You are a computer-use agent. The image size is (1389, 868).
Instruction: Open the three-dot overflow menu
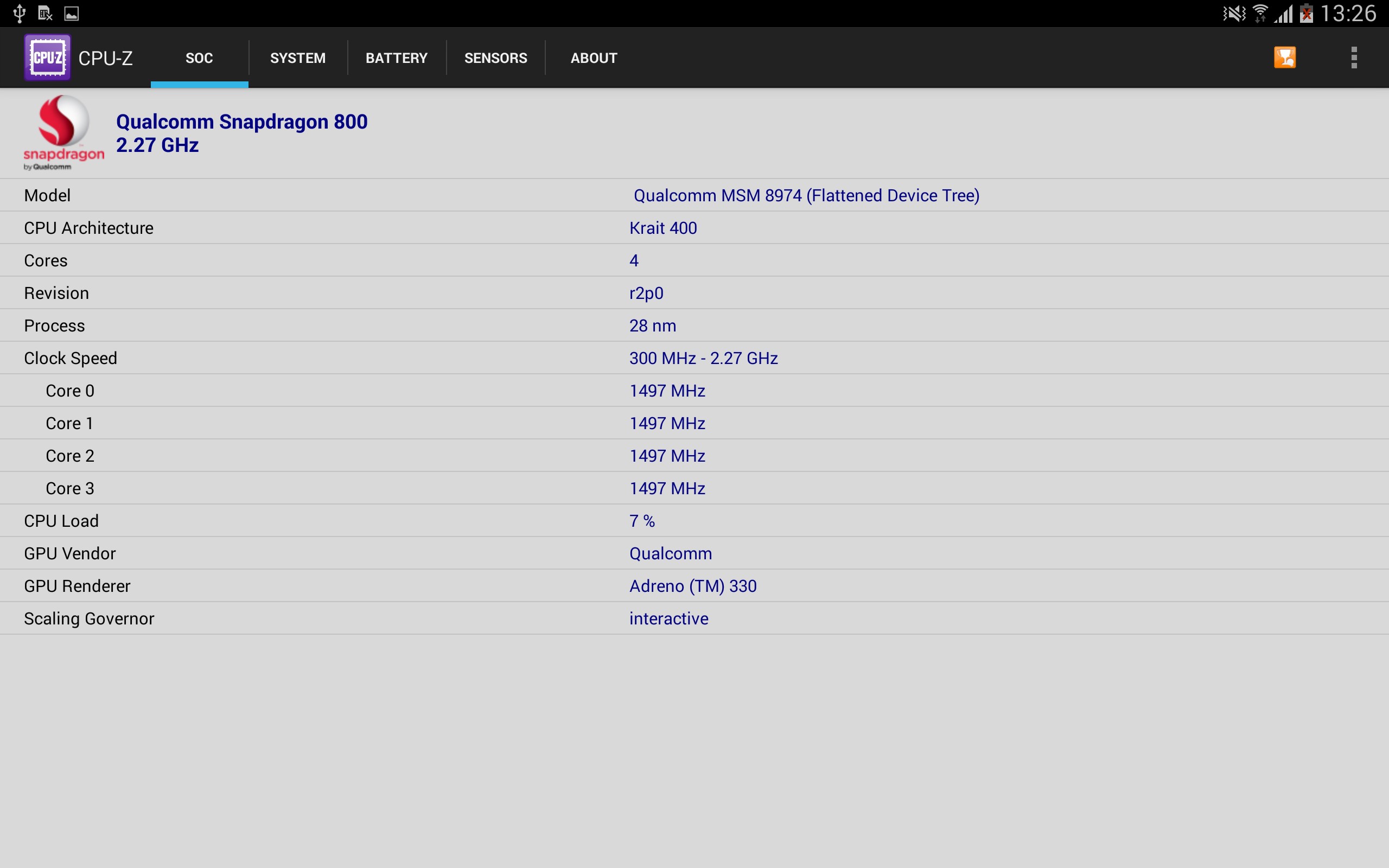tap(1354, 58)
